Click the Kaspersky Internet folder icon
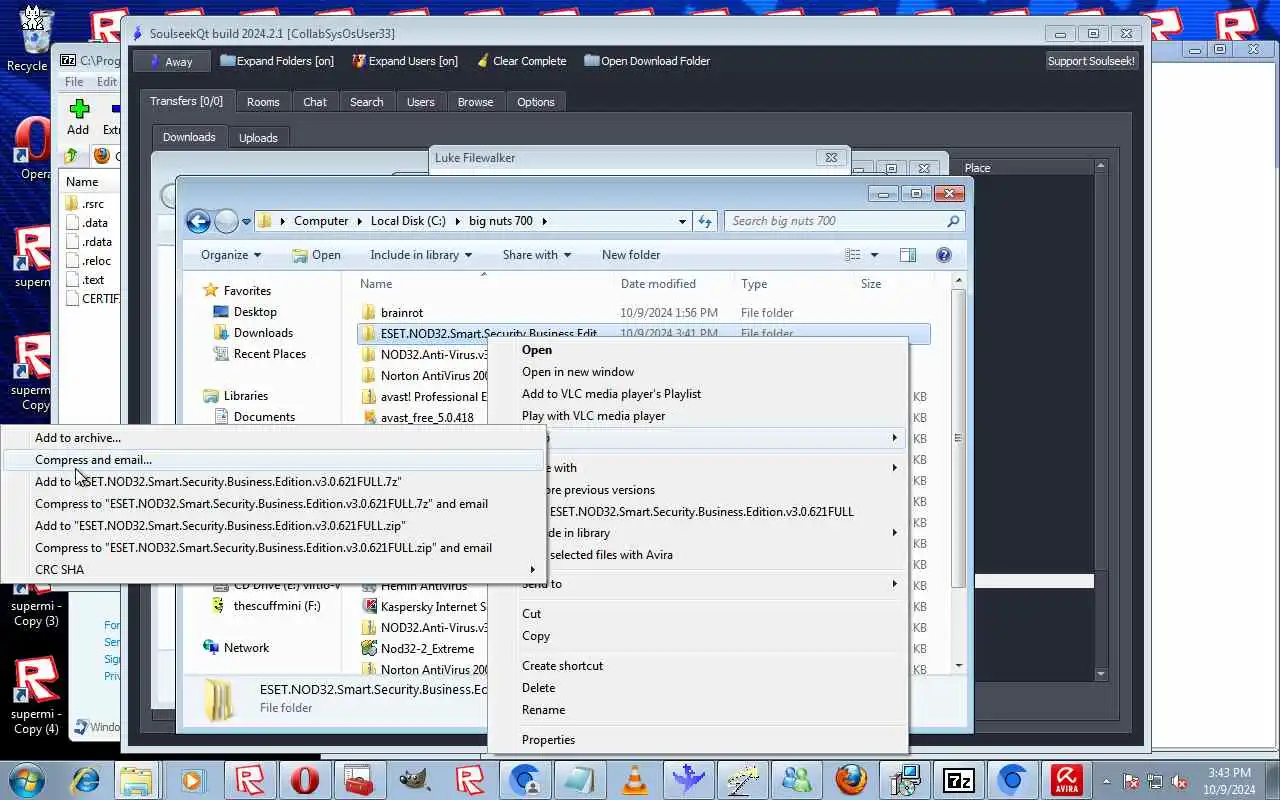This screenshot has width=1280, height=800. pos(368,607)
